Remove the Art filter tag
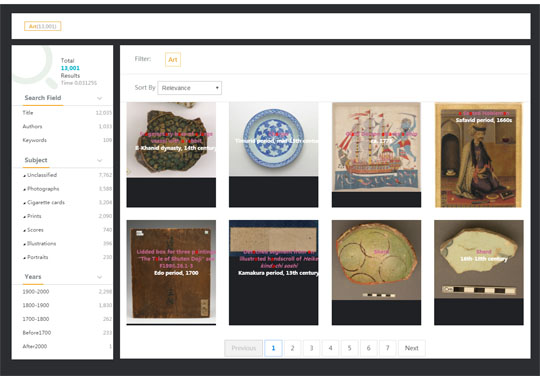 [x=173, y=60]
